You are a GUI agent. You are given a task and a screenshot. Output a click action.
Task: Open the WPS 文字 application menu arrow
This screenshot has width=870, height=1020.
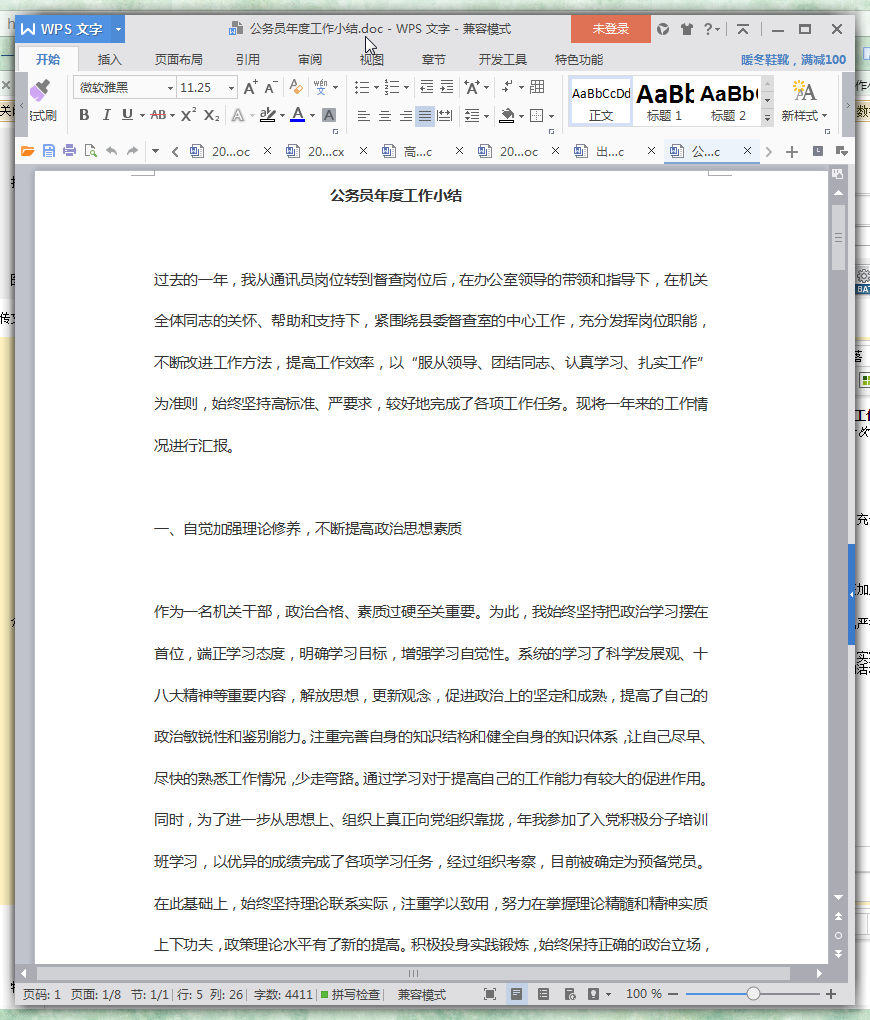coord(118,29)
